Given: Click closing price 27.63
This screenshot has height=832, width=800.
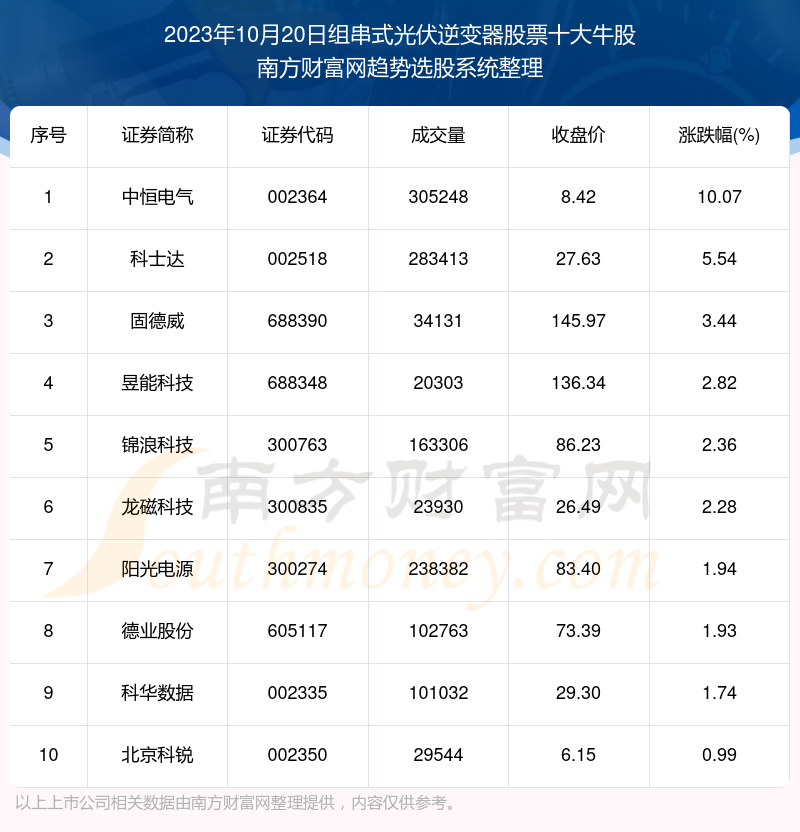Looking at the screenshot, I should coord(578,259).
